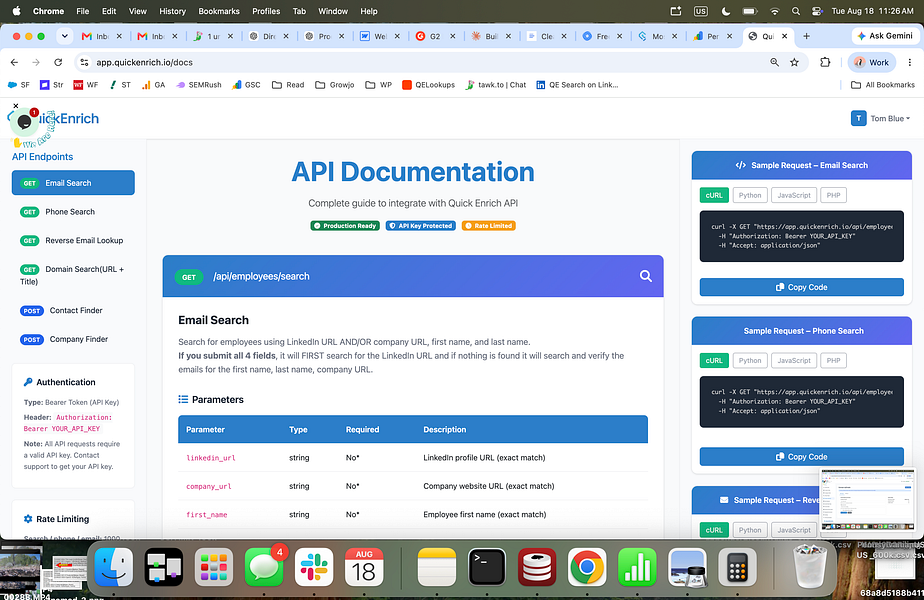Select the Phone Search endpoint
924x600 pixels.
tap(73, 212)
